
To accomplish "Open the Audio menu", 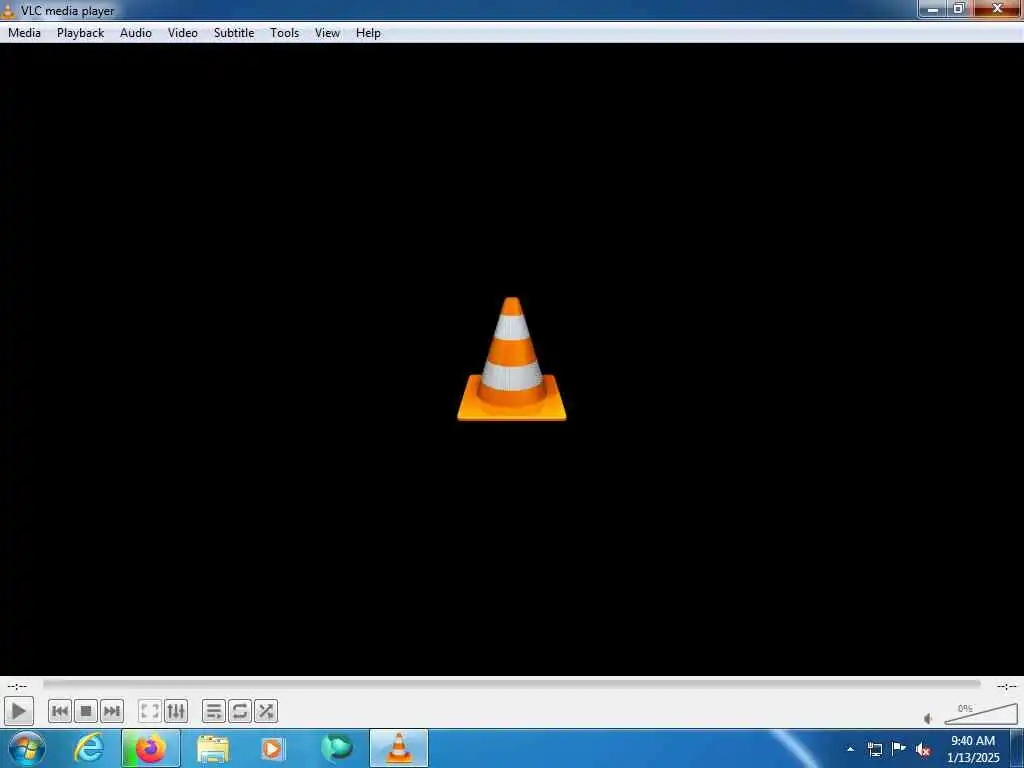I will (x=136, y=33).
